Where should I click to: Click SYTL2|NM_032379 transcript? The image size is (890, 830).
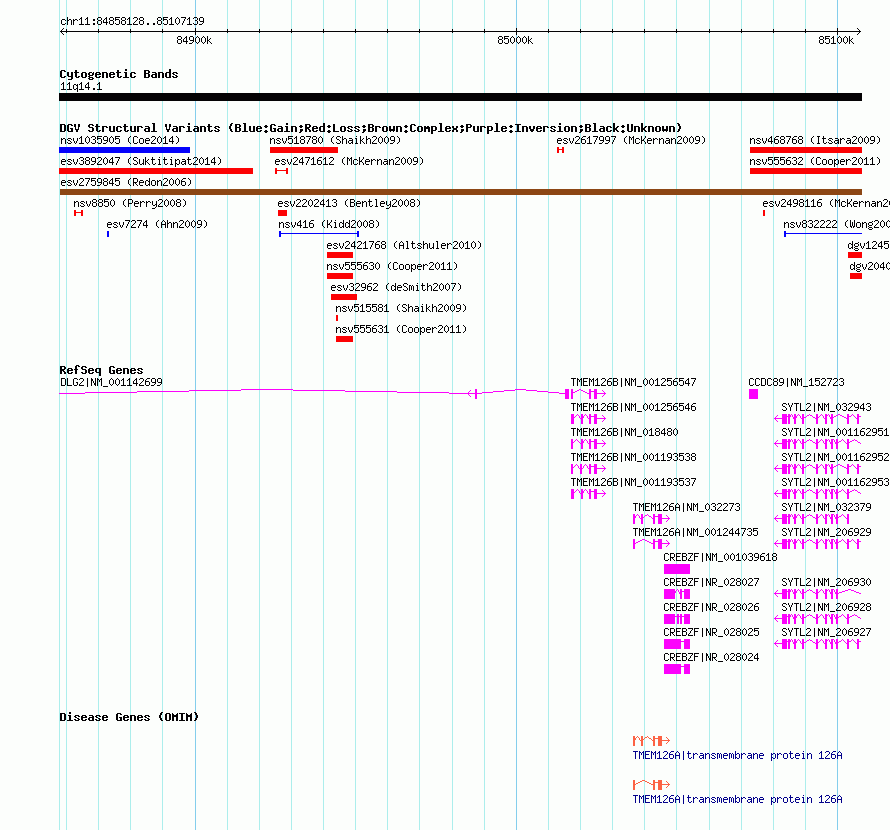[x=812, y=519]
